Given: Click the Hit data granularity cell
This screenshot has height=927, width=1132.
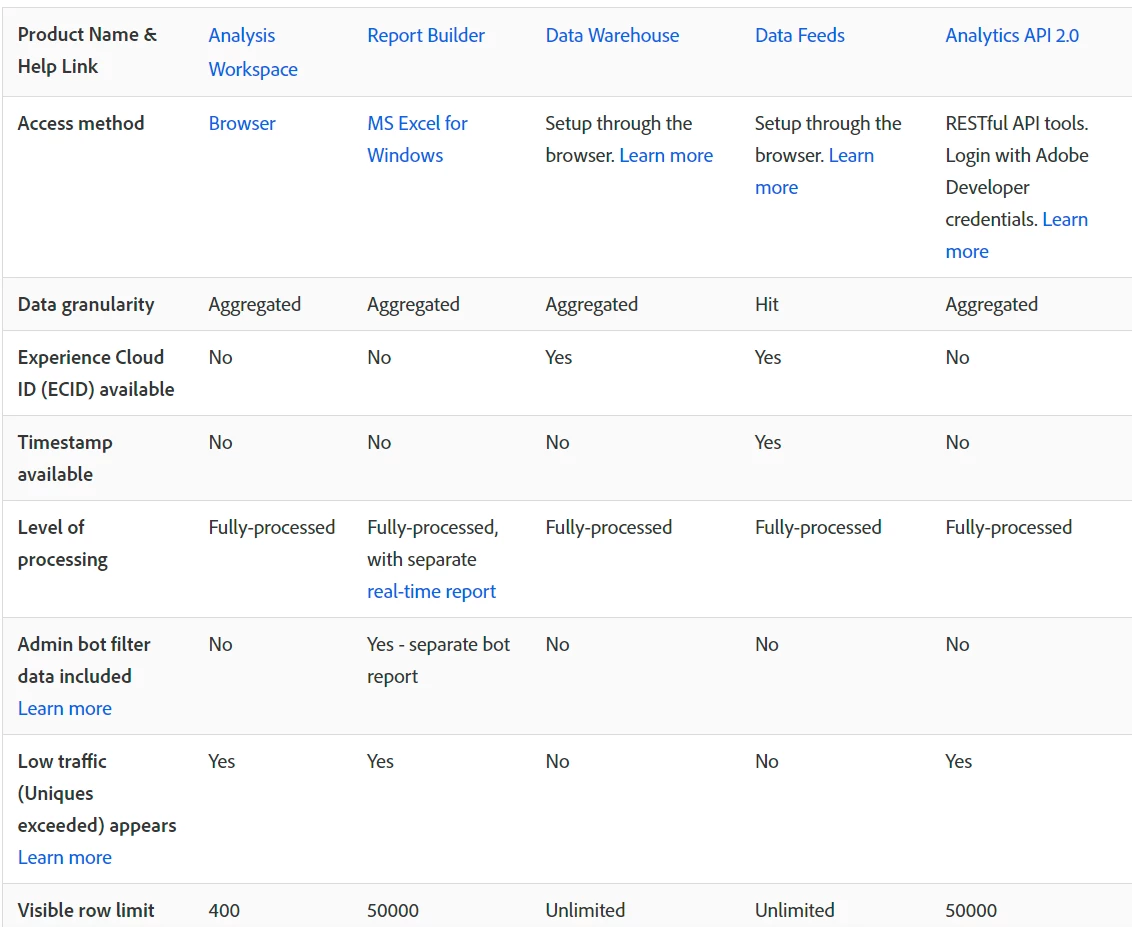Looking at the screenshot, I should 767,304.
